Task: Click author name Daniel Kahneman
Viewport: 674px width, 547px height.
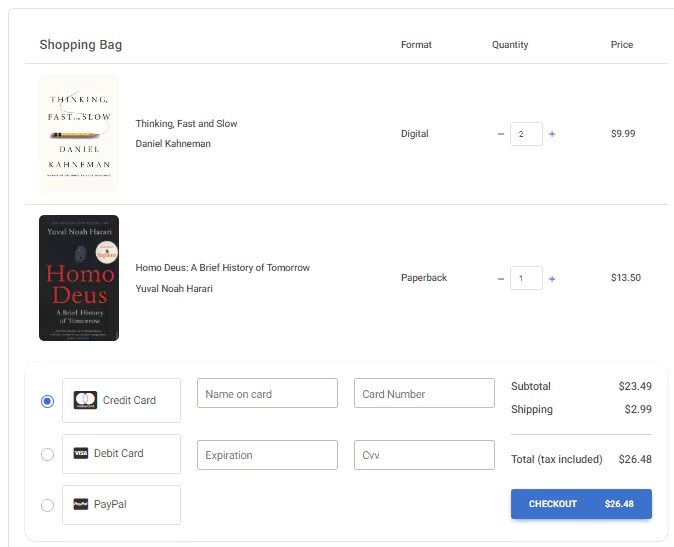Action: pyautogui.click(x=173, y=144)
